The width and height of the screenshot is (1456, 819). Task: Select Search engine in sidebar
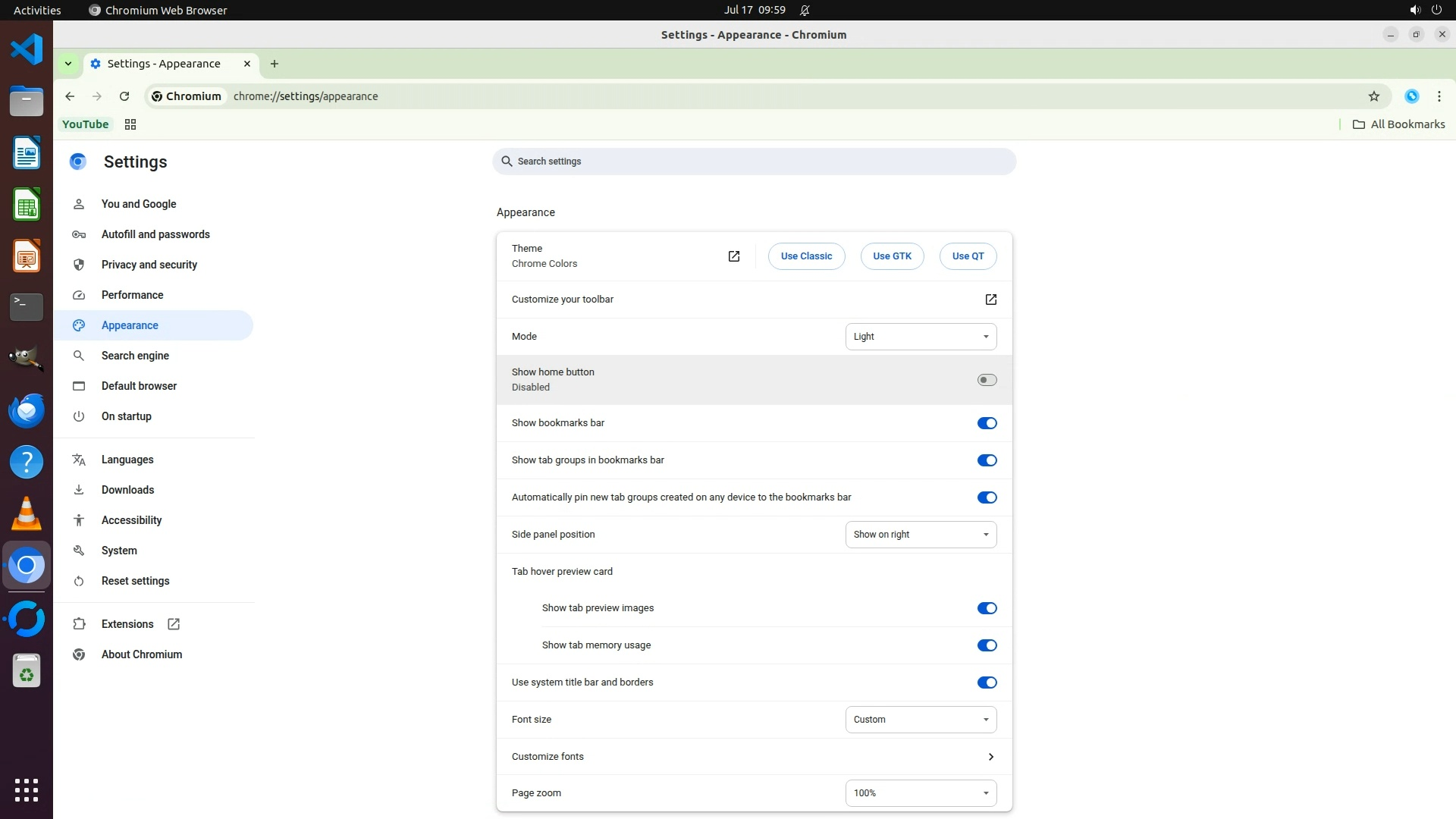click(135, 356)
